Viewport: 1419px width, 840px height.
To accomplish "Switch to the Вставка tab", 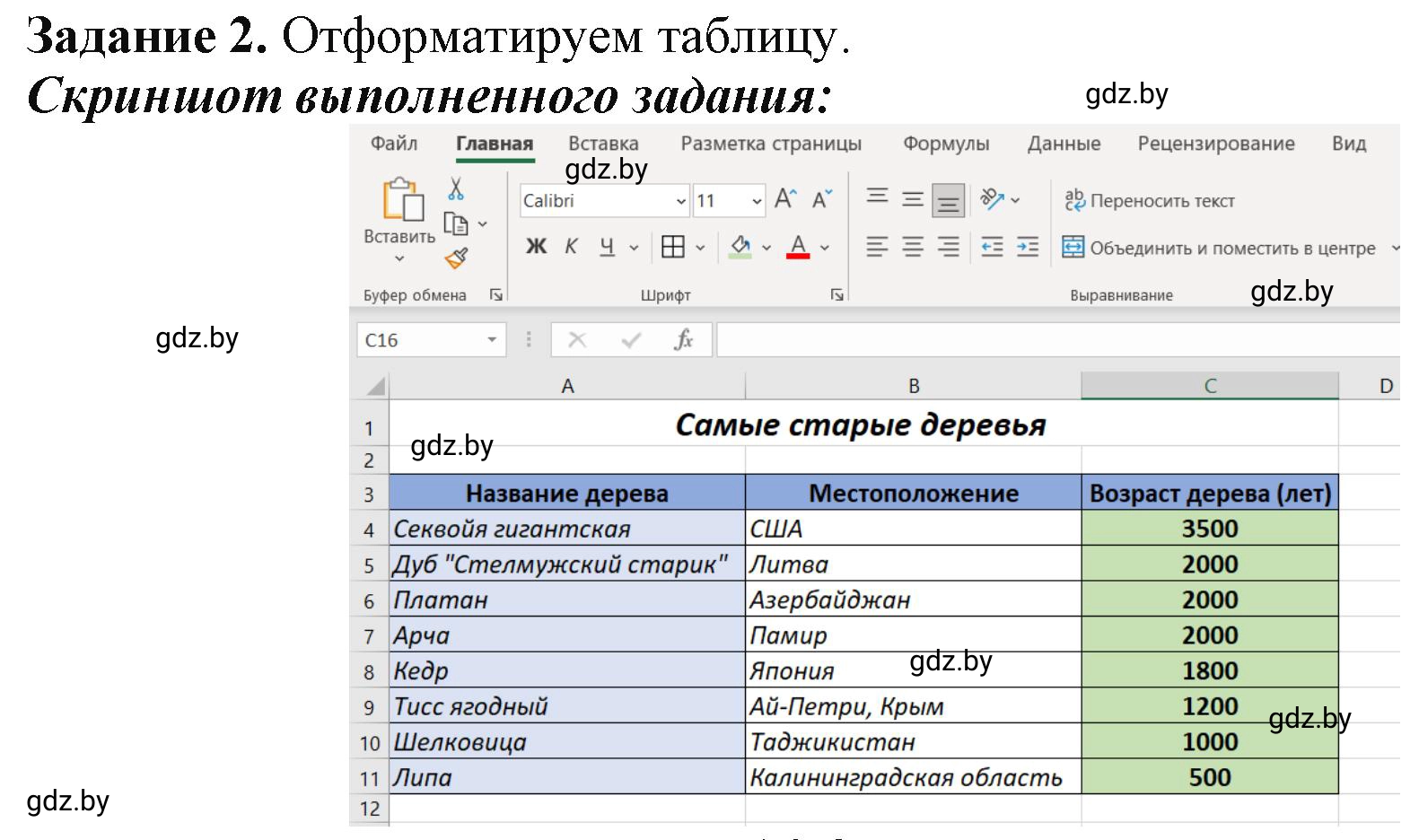I will 603,144.
